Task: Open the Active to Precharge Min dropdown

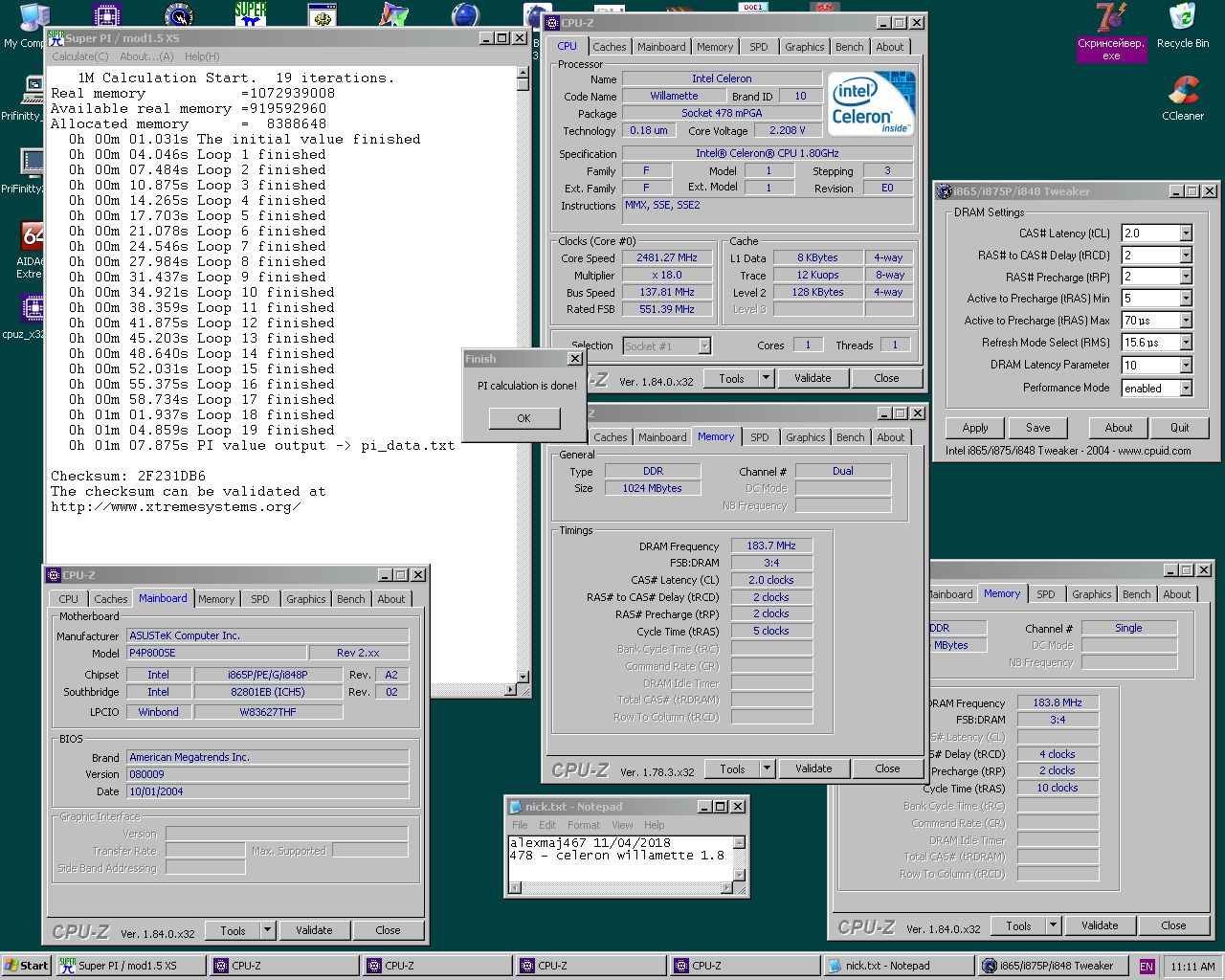Action: point(1186,299)
